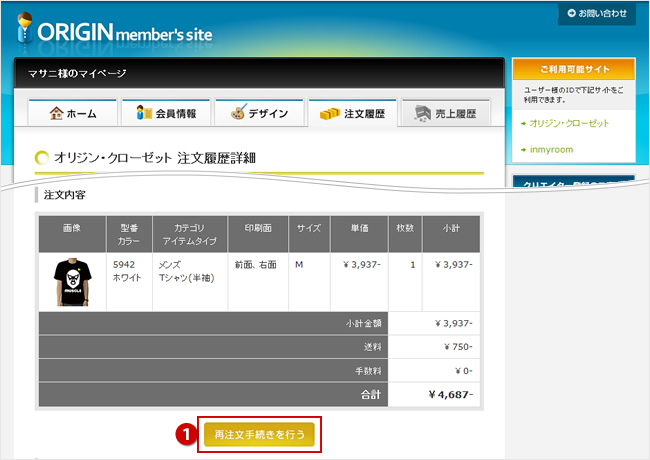This screenshot has height=460, width=650.
Task: Open the inmyroom sidebar link
Action: coord(551,150)
